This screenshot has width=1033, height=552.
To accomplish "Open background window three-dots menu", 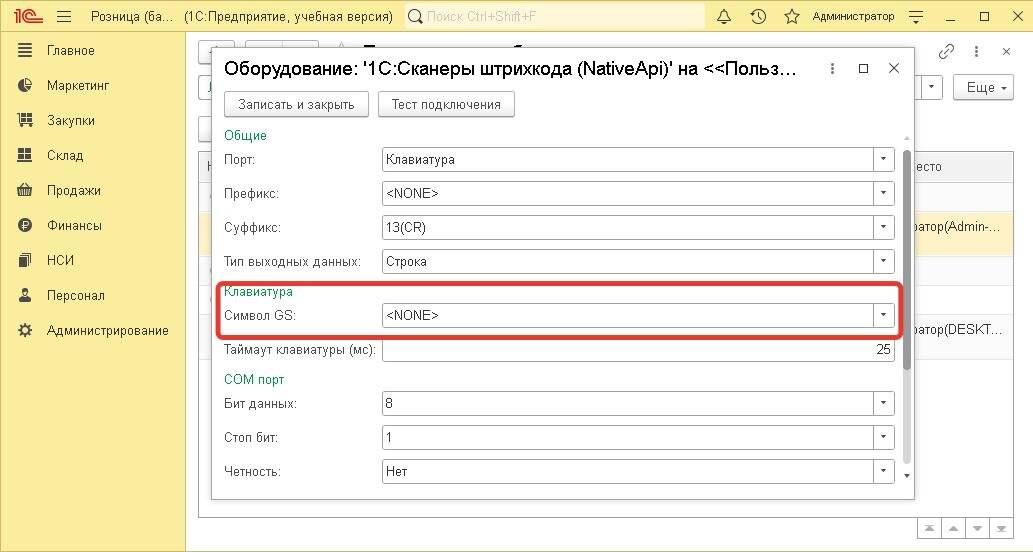I will [976, 51].
